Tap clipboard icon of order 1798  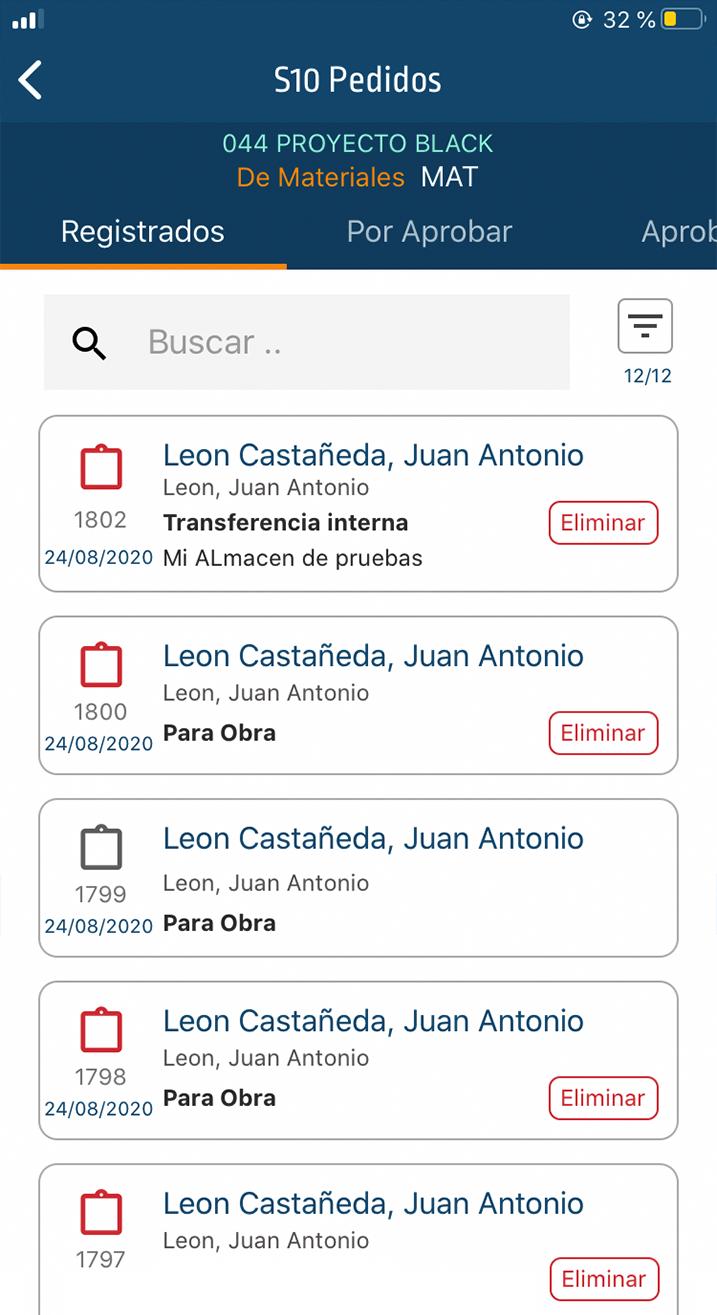point(101,1030)
